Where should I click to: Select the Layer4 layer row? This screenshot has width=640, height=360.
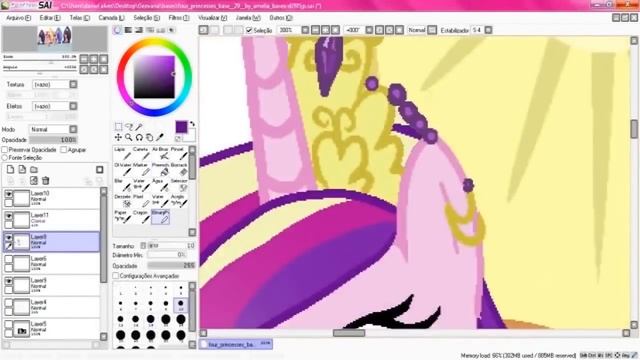(x=51, y=307)
